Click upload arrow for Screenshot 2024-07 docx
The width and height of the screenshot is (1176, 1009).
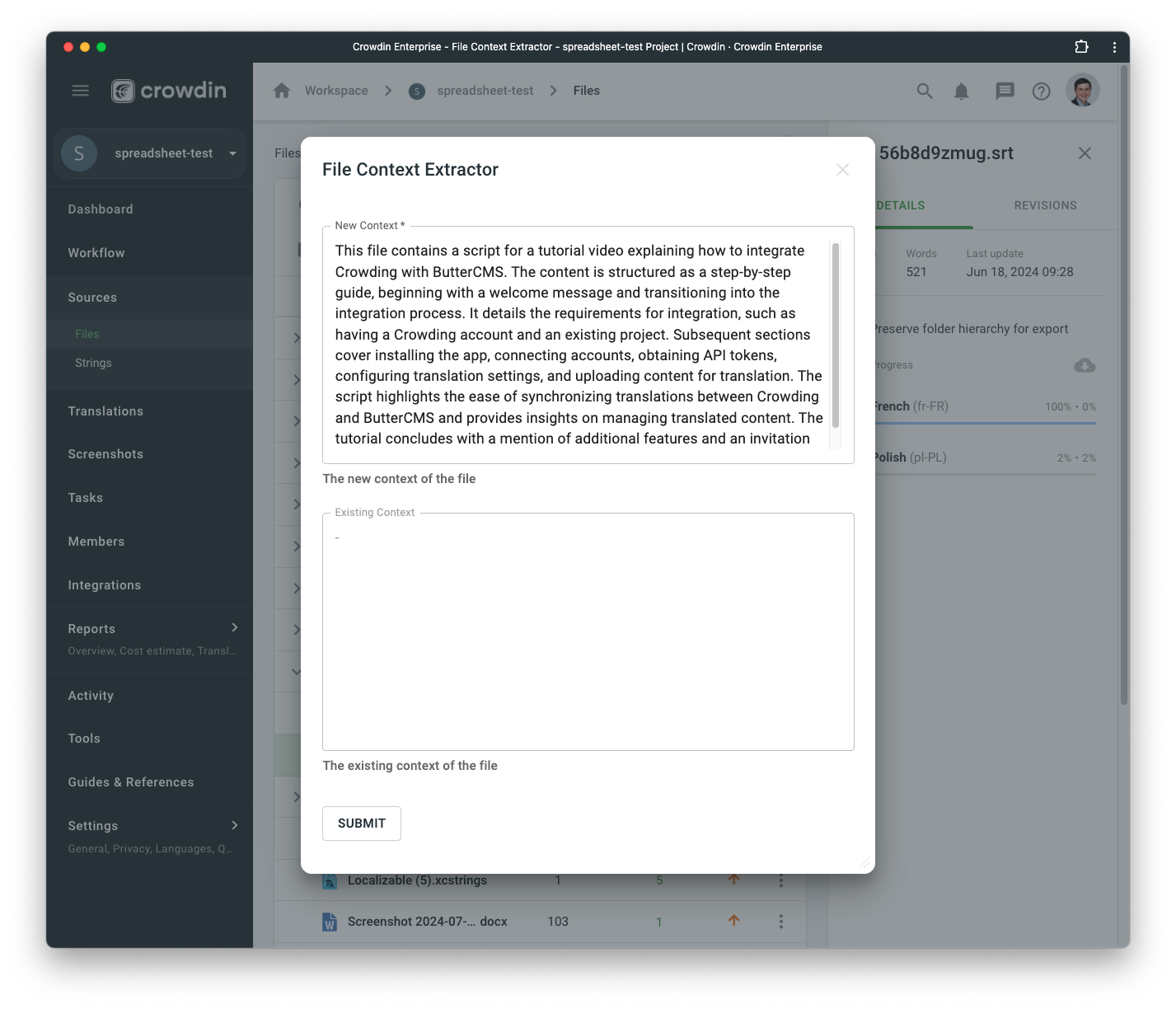[x=733, y=921]
